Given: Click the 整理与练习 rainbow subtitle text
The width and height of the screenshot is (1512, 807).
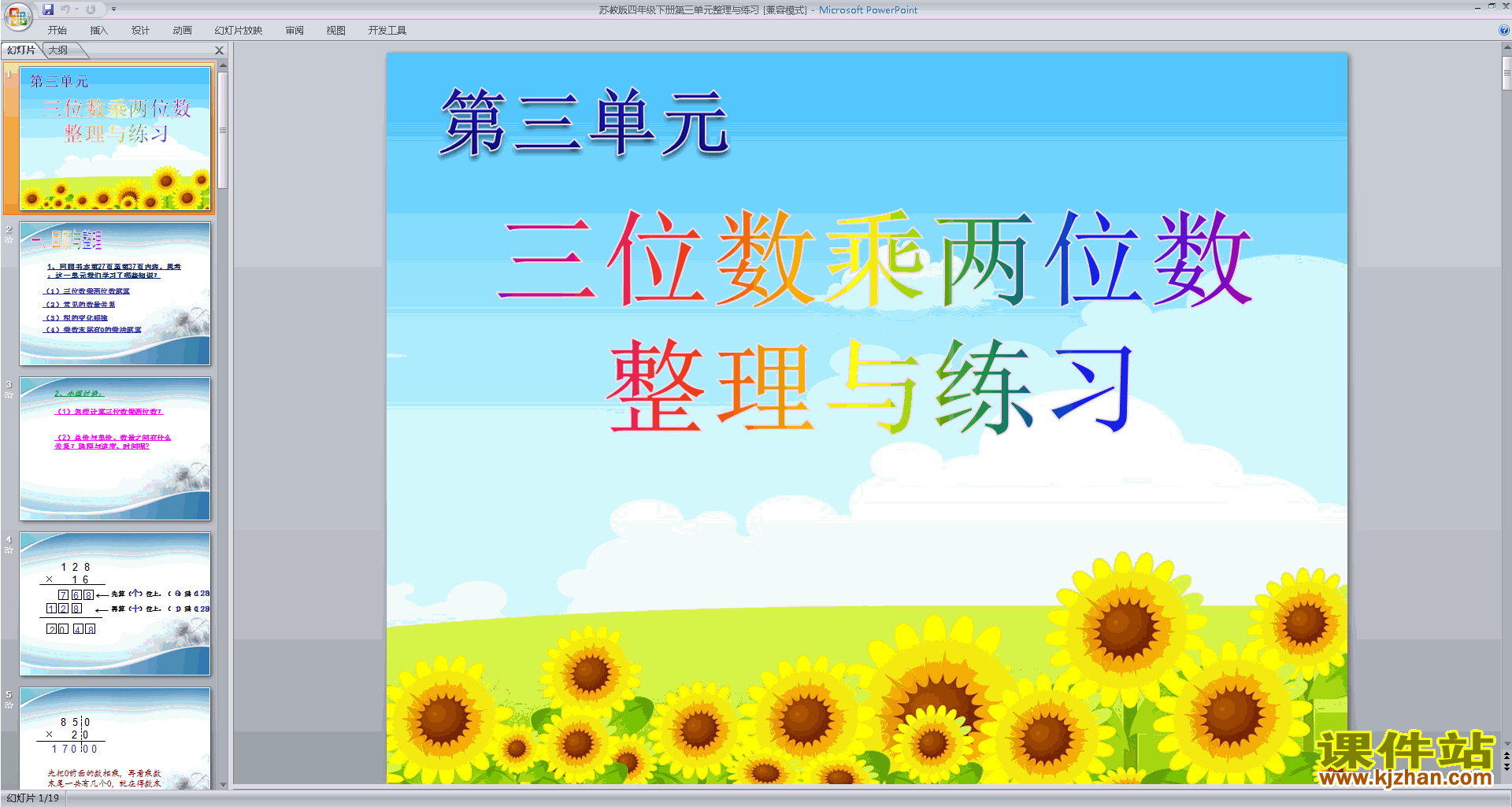Looking at the screenshot, I should coord(871,386).
